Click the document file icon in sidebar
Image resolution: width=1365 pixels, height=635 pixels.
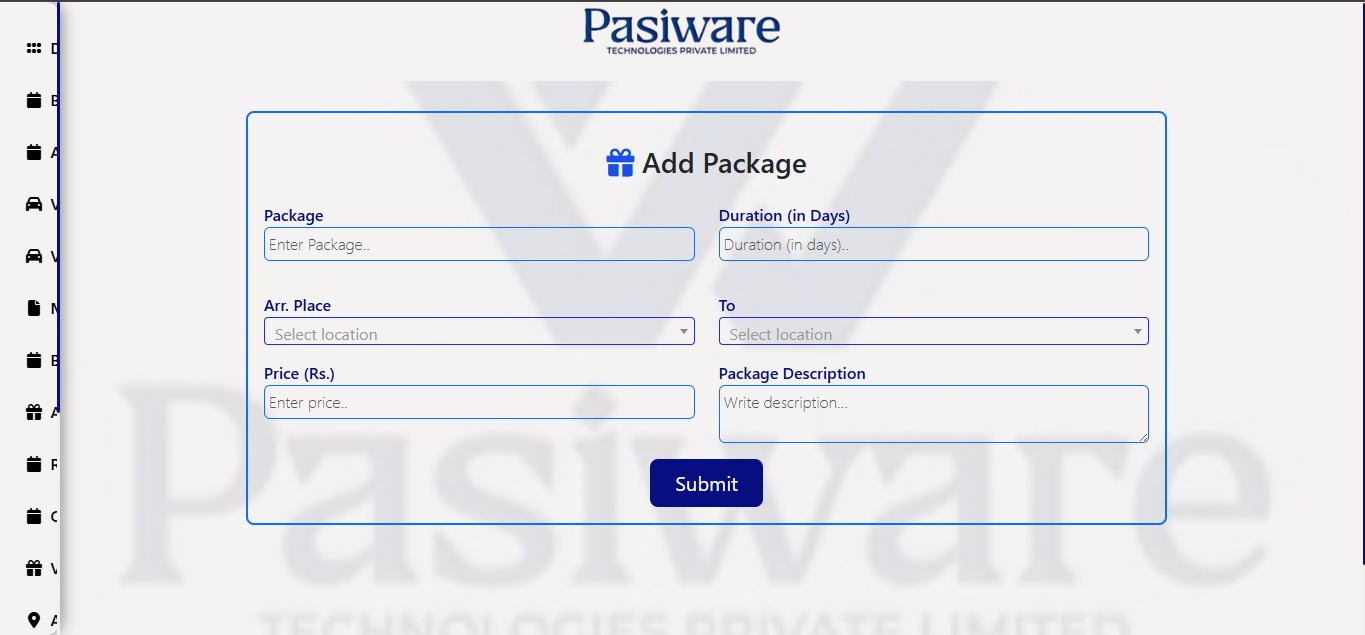click(x=34, y=308)
